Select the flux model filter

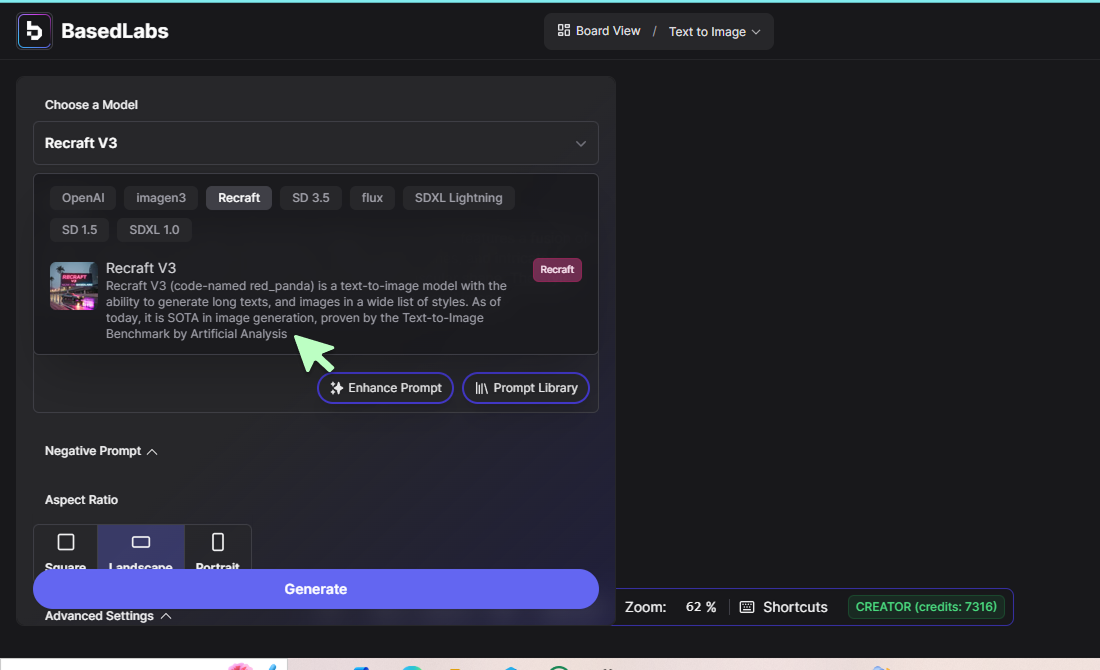pos(372,198)
